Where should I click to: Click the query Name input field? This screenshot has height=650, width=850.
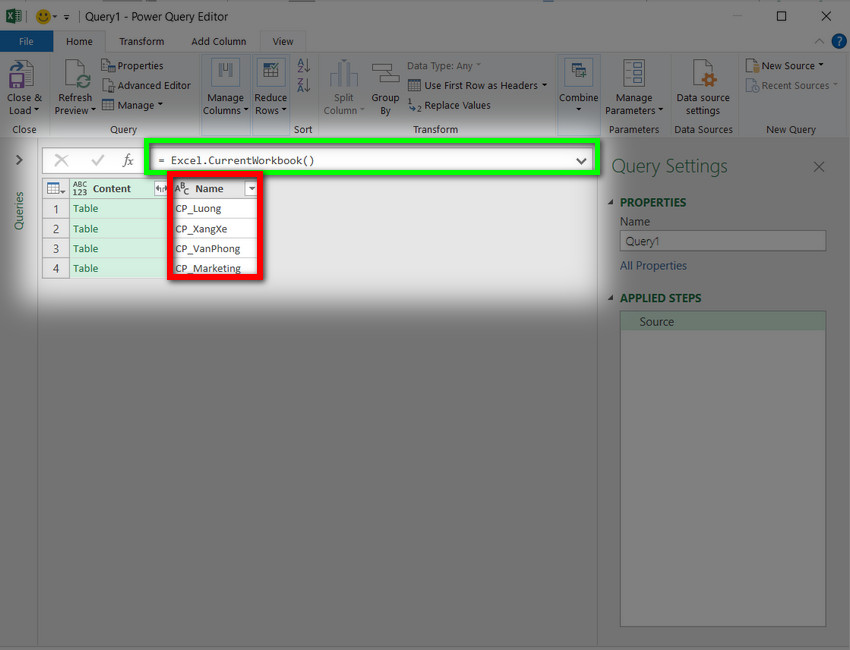723,241
